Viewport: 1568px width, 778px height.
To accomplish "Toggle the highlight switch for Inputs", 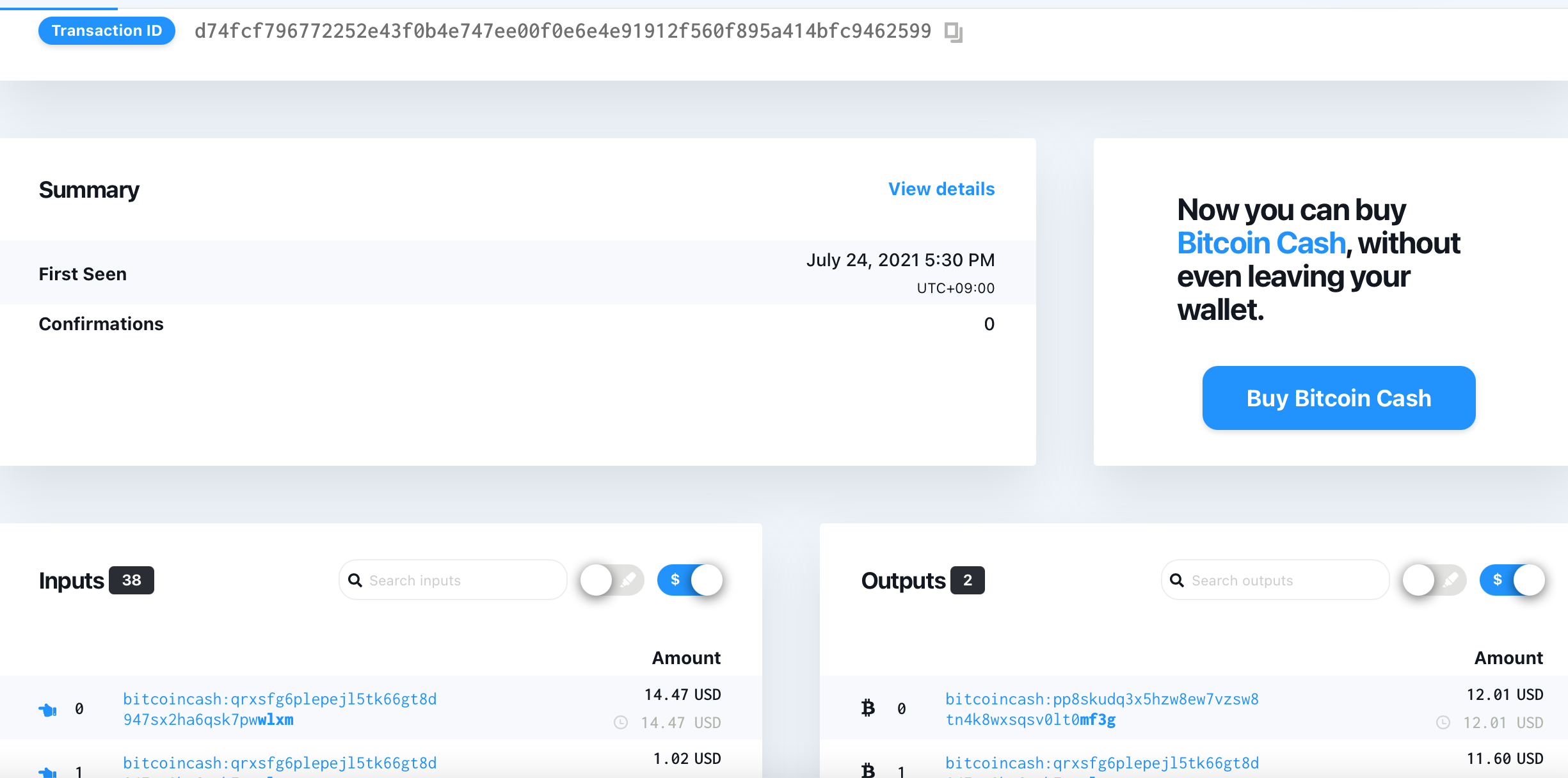I will [612, 580].
